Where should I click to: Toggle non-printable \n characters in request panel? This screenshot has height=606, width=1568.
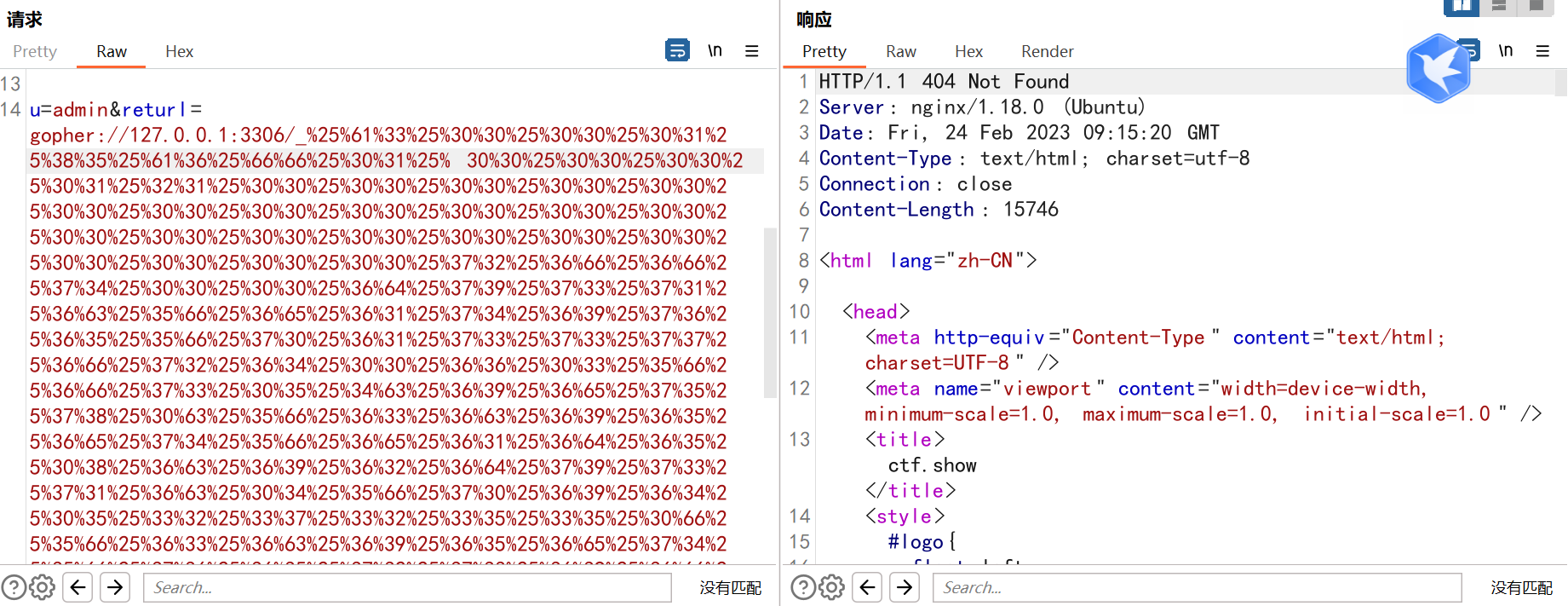click(715, 50)
